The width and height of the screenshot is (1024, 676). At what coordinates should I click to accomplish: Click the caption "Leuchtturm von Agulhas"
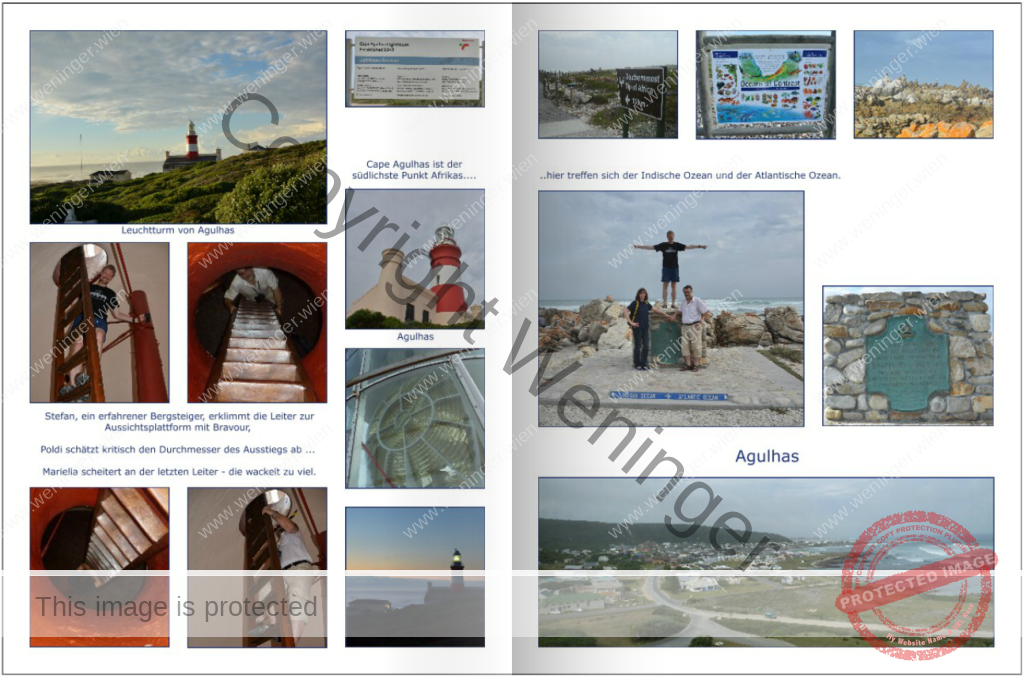(178, 231)
